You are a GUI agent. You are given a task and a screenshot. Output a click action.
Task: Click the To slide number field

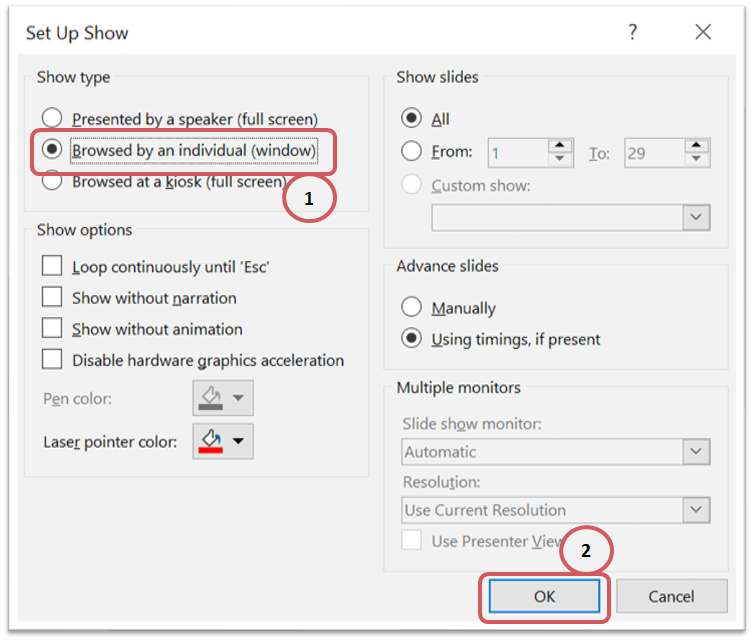[654, 153]
